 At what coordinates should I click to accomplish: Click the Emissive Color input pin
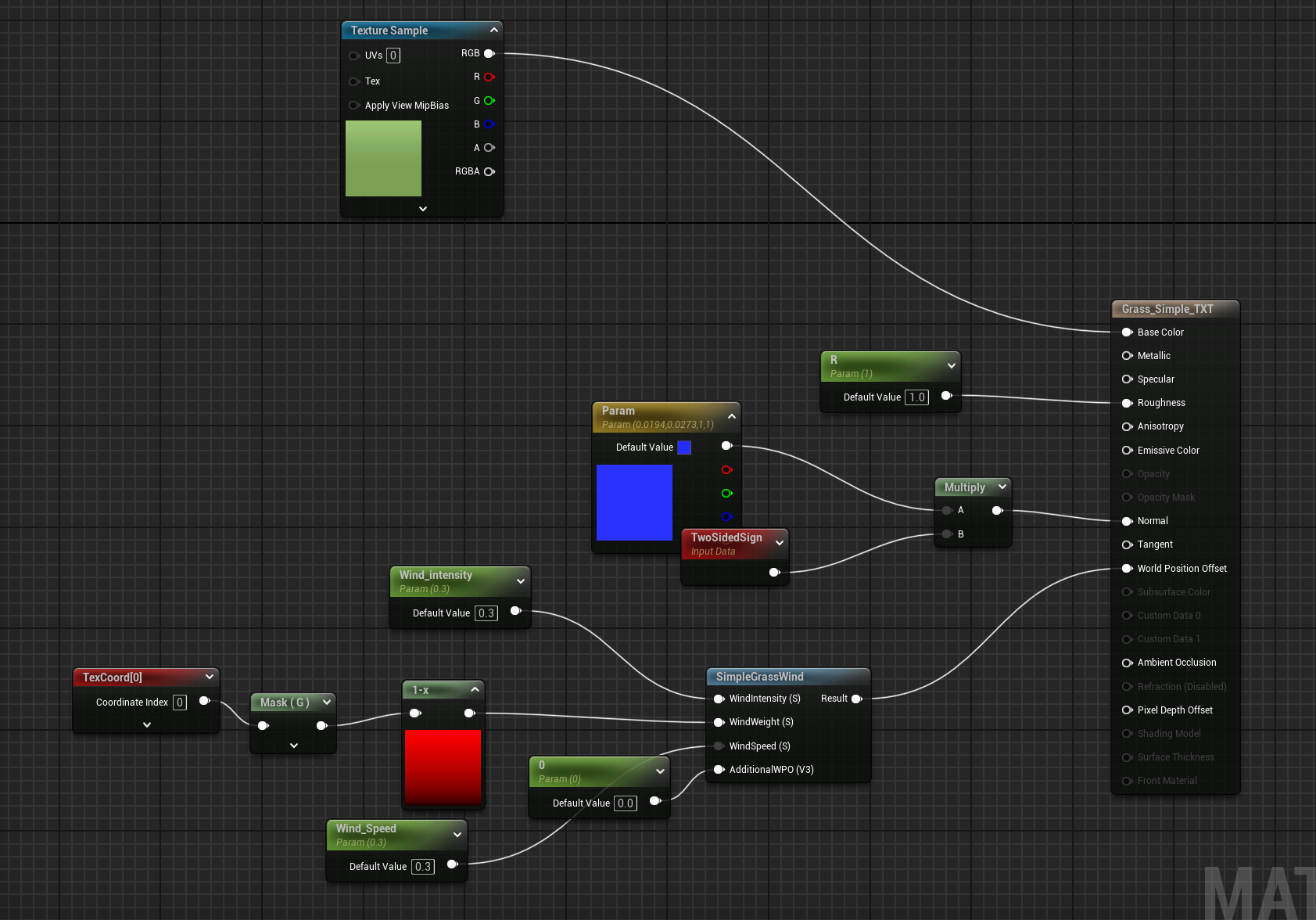click(1128, 450)
